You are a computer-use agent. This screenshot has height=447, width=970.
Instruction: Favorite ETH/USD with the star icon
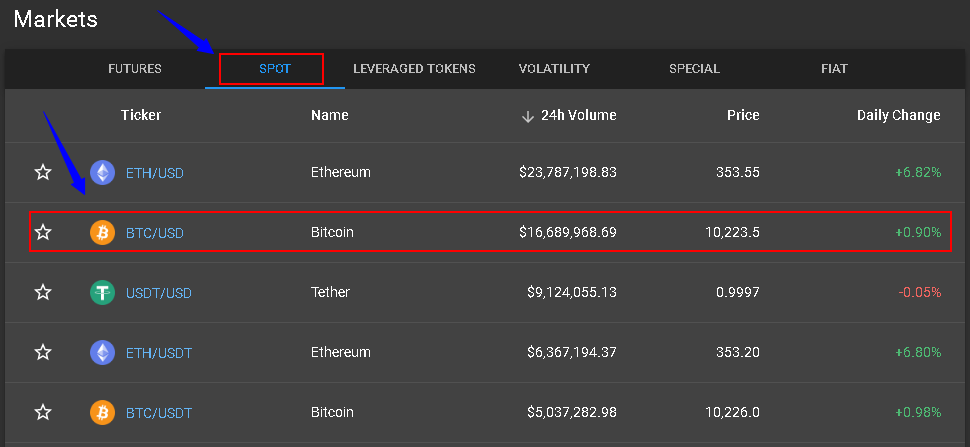43,173
